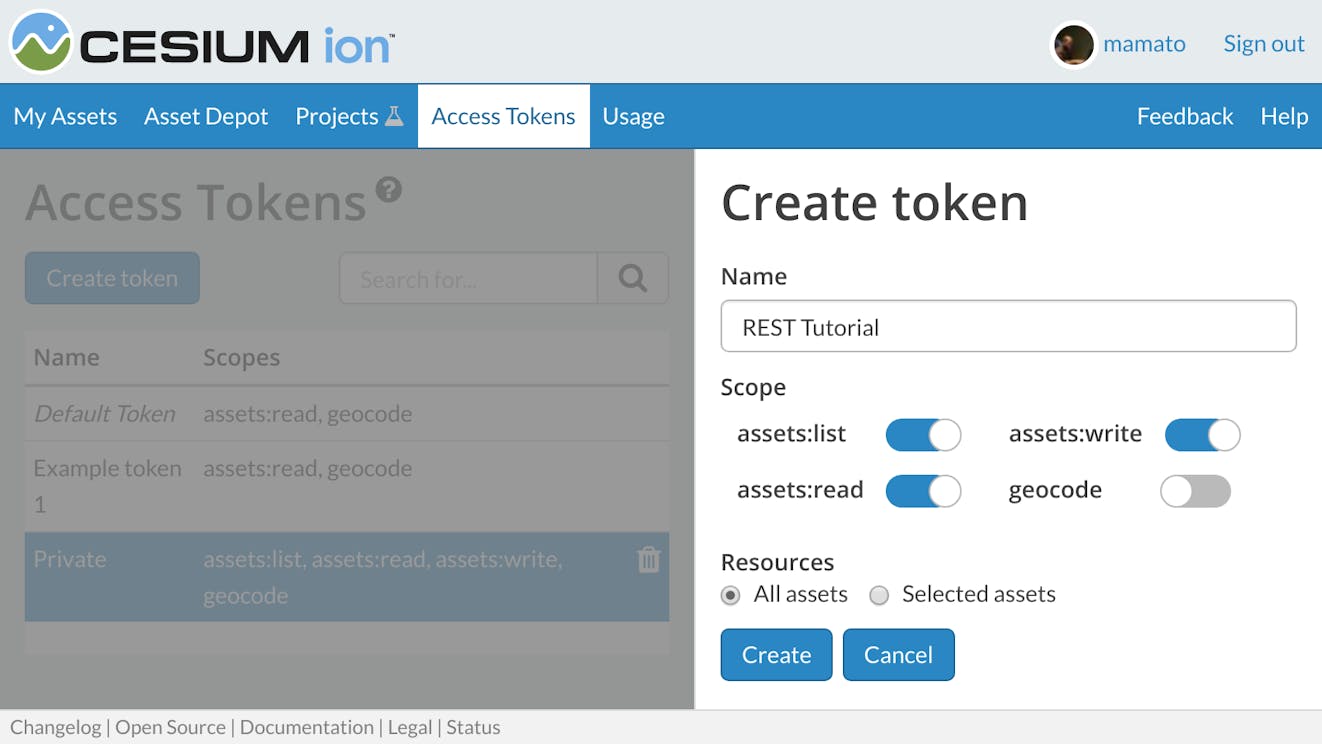The image size is (1322, 744).
Task: Cancel the token creation
Action: pos(898,654)
